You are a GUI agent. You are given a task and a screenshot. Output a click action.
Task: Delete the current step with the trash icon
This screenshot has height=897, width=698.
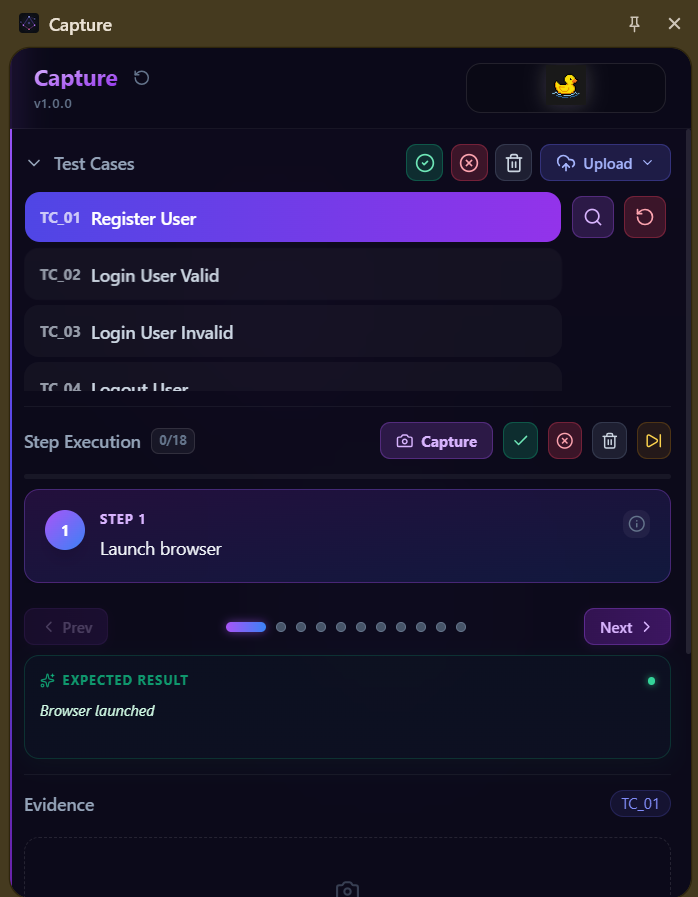(609, 440)
